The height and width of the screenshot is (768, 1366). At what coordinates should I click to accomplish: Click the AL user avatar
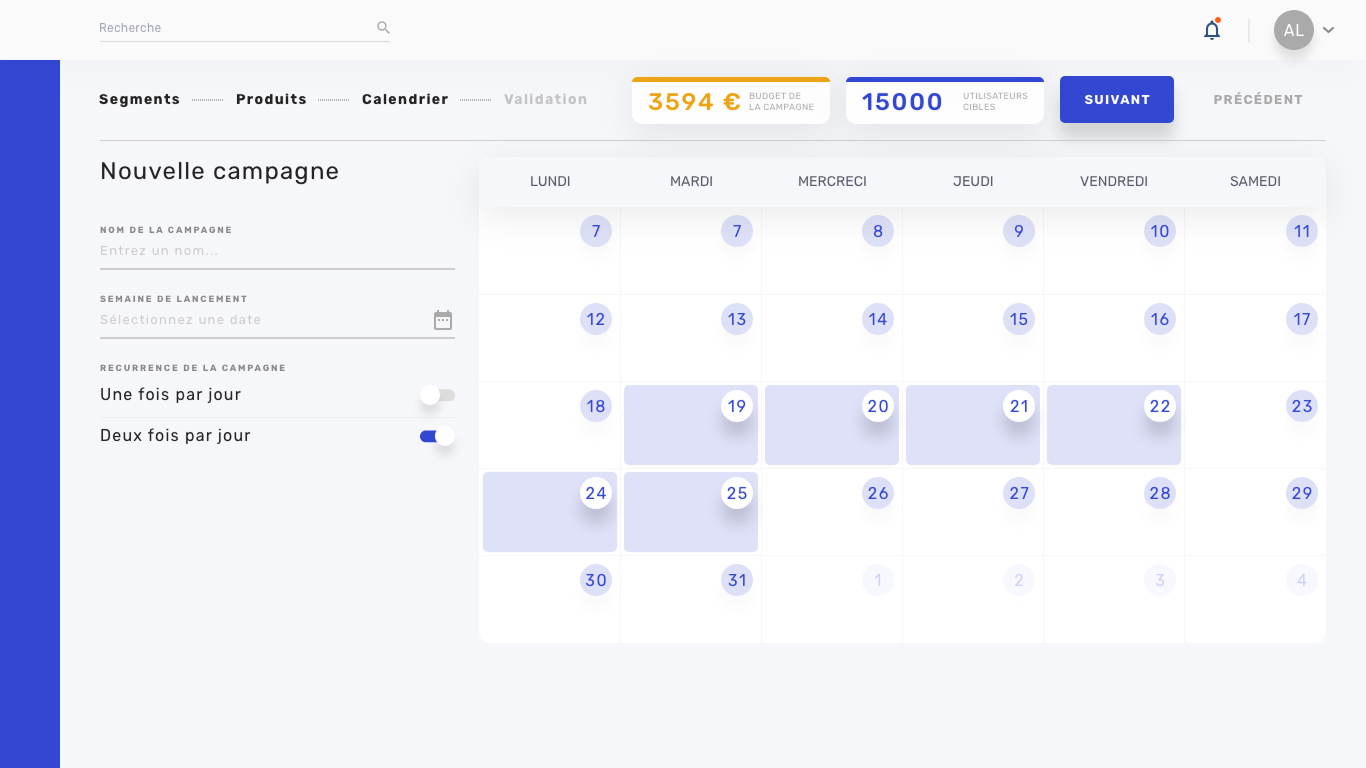coord(1293,30)
